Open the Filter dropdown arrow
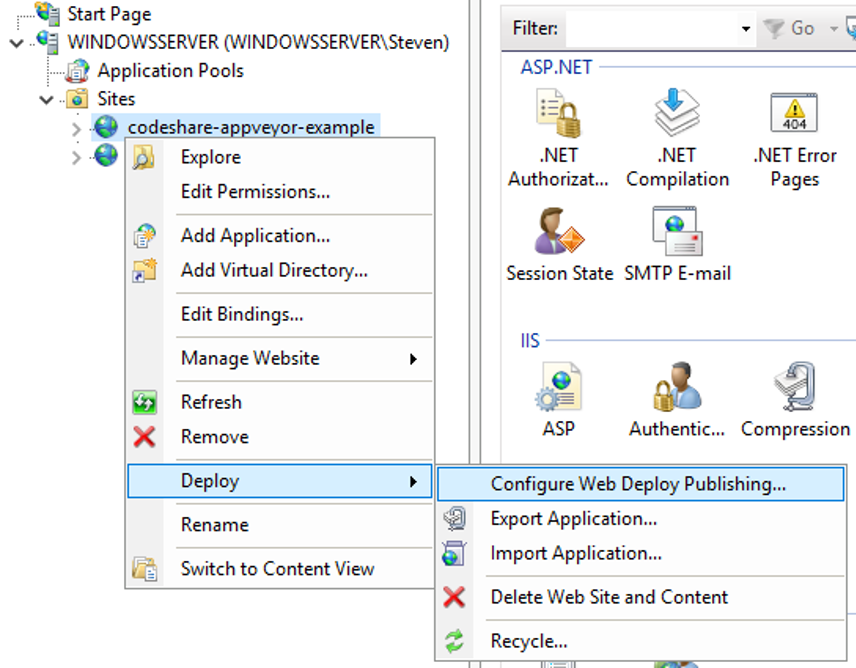 pyautogui.click(x=746, y=29)
